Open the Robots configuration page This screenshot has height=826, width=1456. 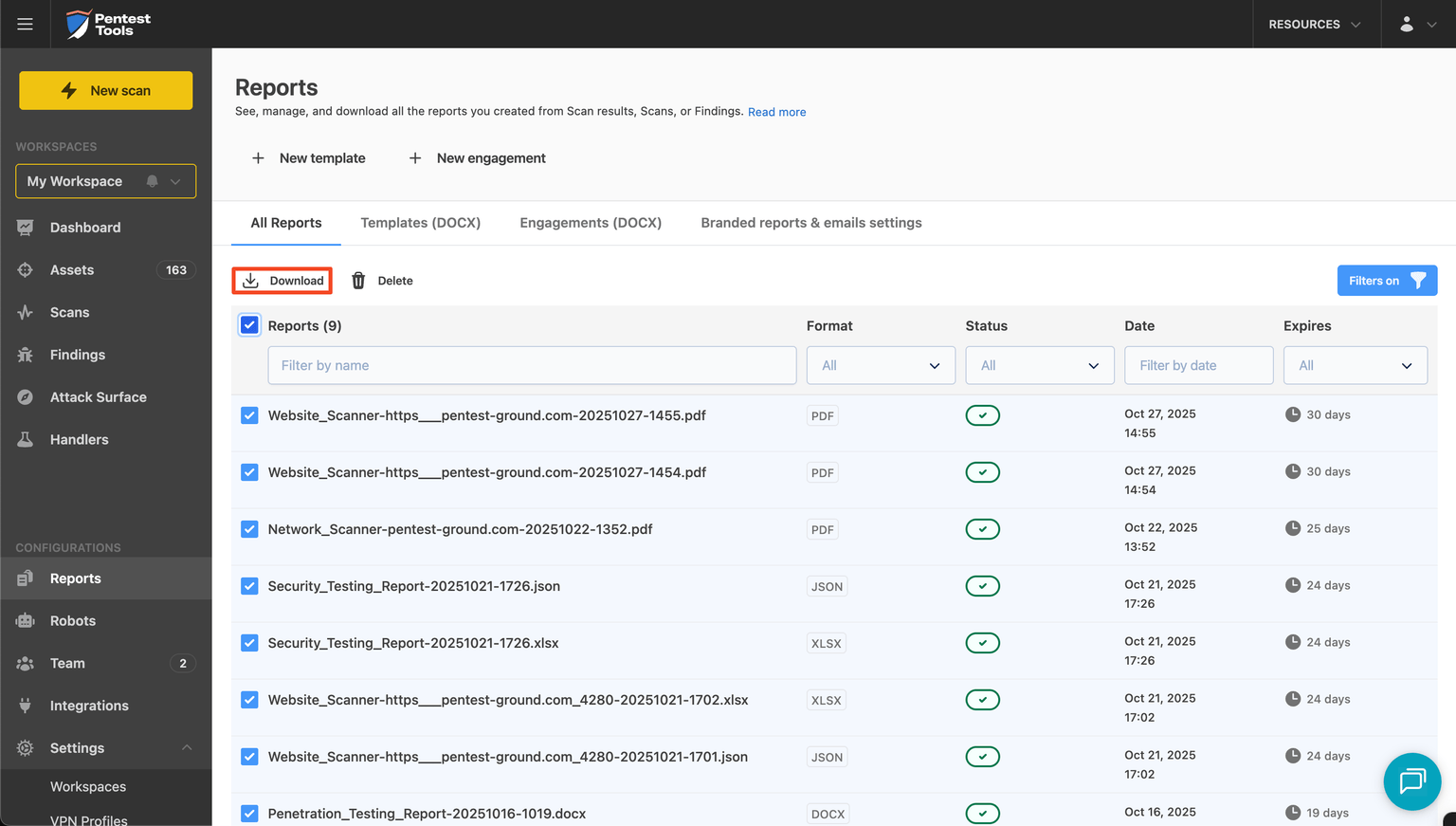coord(70,620)
